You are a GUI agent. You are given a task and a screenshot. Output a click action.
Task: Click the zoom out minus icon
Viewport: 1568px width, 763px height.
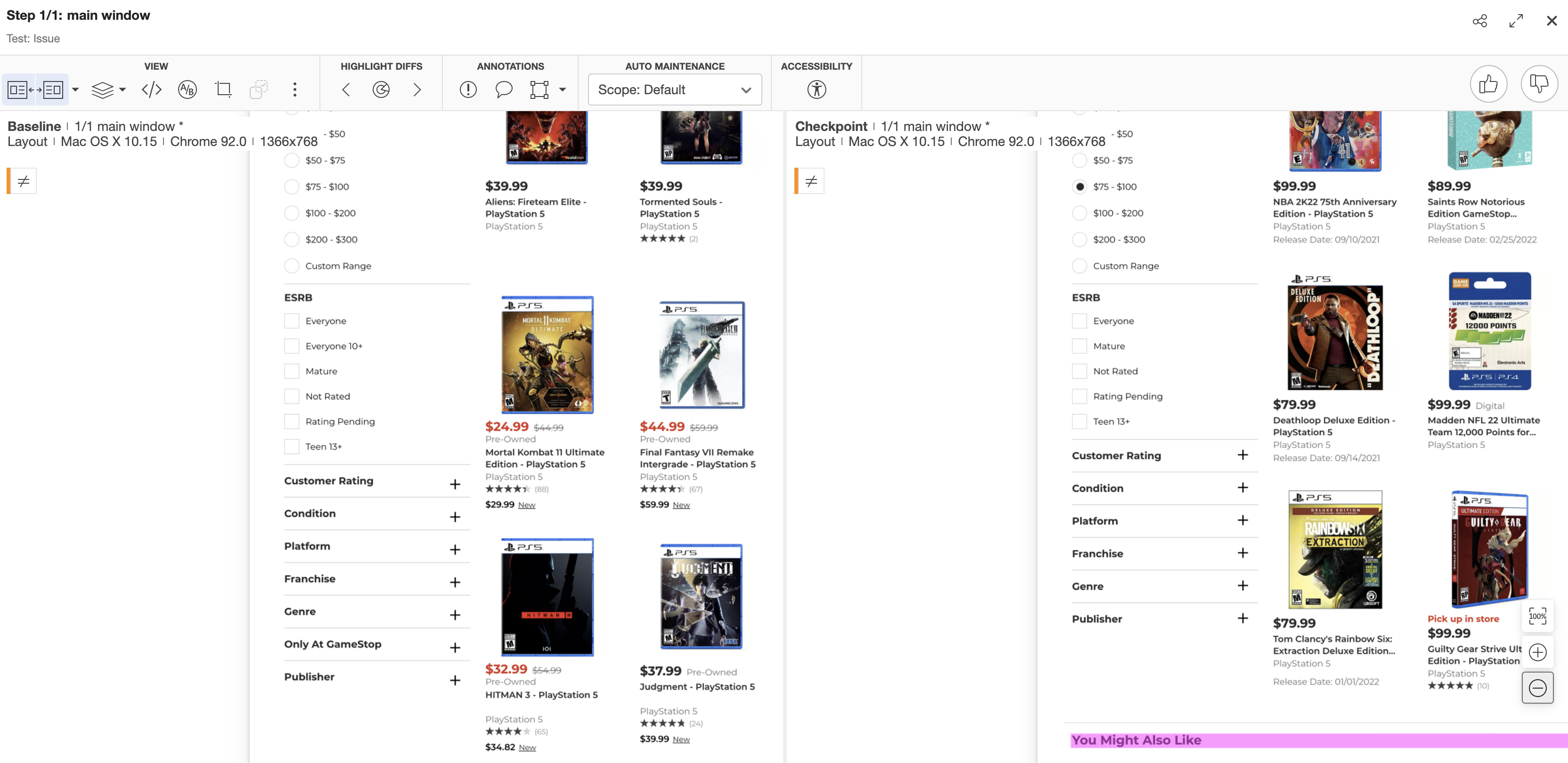(x=1537, y=688)
